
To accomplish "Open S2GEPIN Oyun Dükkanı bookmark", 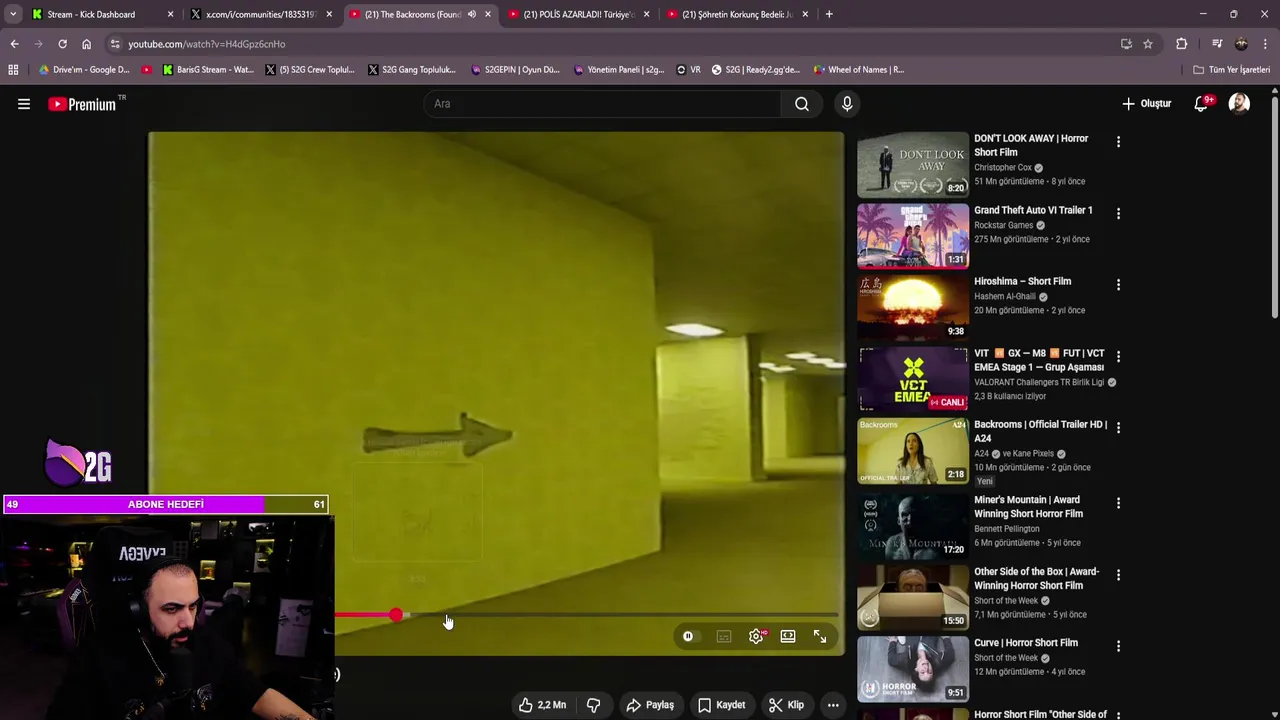I will pos(515,70).
